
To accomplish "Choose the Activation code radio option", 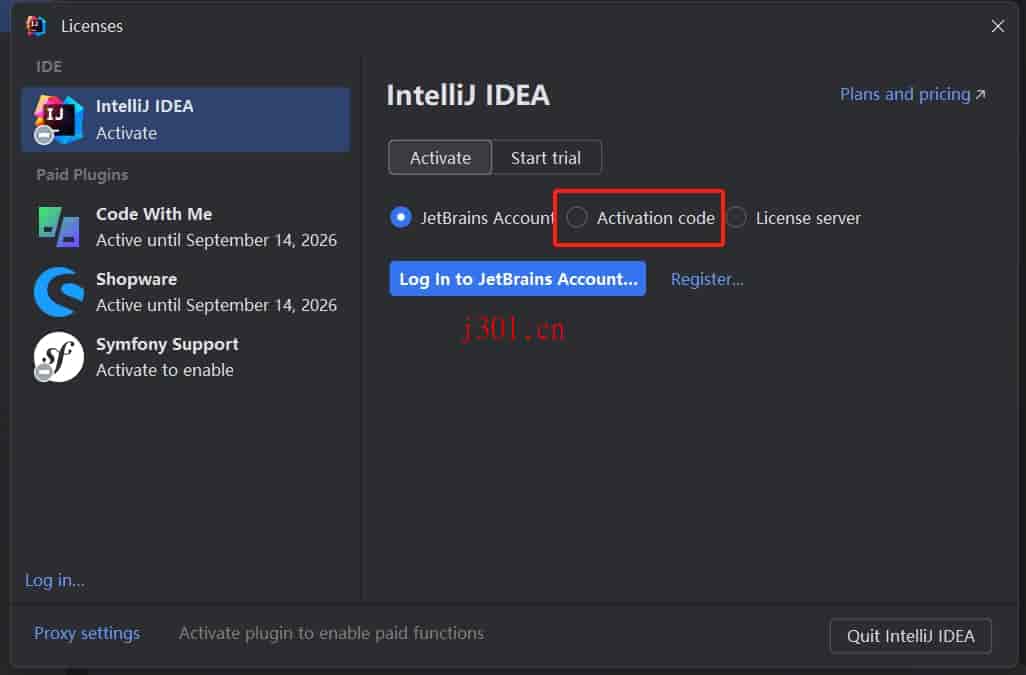I will 576,217.
